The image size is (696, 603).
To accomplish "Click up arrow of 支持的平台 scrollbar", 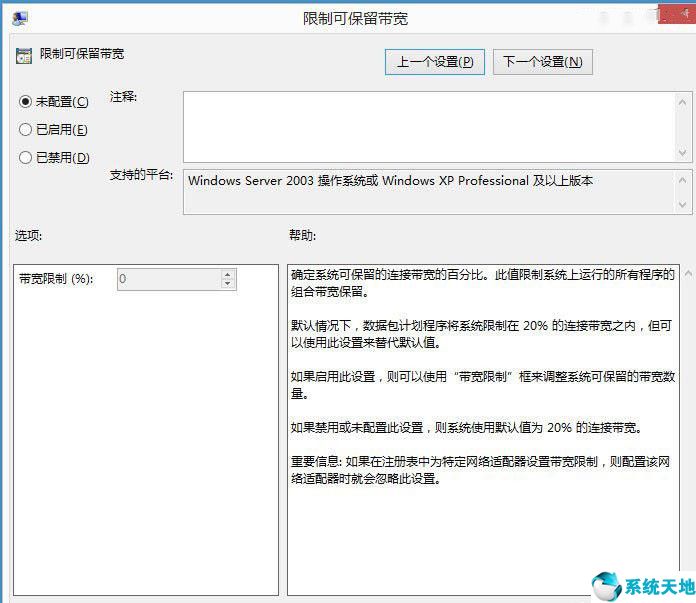I will point(683,180).
